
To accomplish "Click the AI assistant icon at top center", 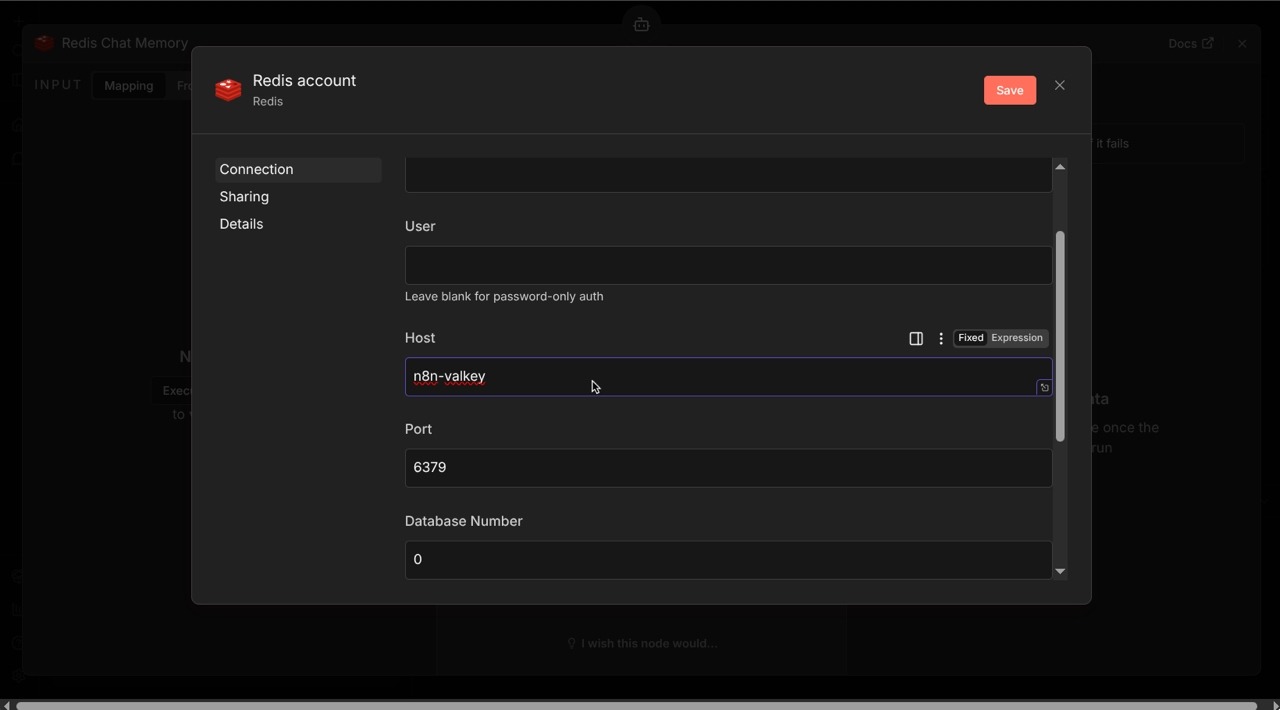I will [x=641, y=24].
